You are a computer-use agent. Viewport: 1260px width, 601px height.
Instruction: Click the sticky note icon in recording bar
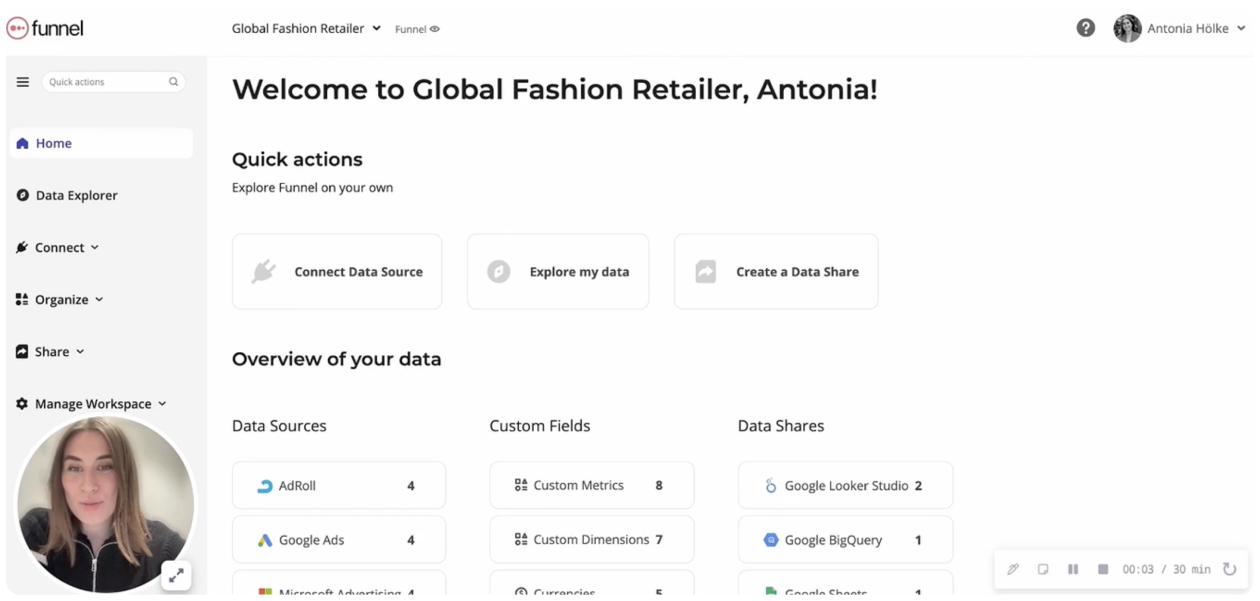coord(1043,569)
